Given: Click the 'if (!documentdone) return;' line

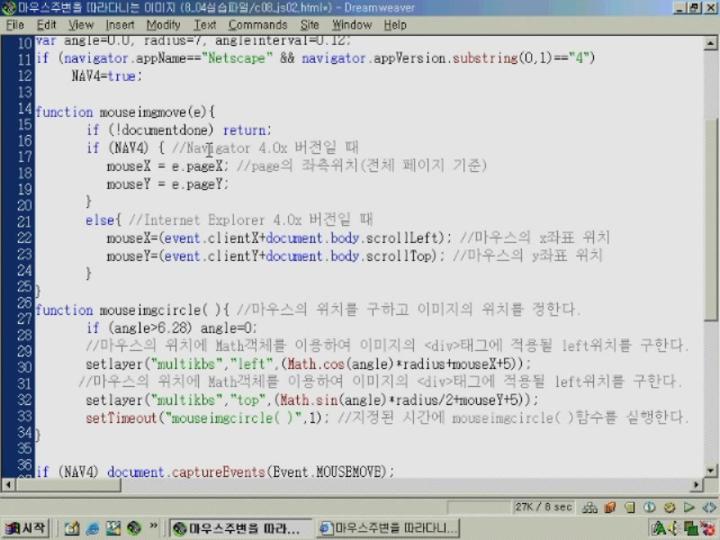Looking at the screenshot, I should click(x=179, y=130).
